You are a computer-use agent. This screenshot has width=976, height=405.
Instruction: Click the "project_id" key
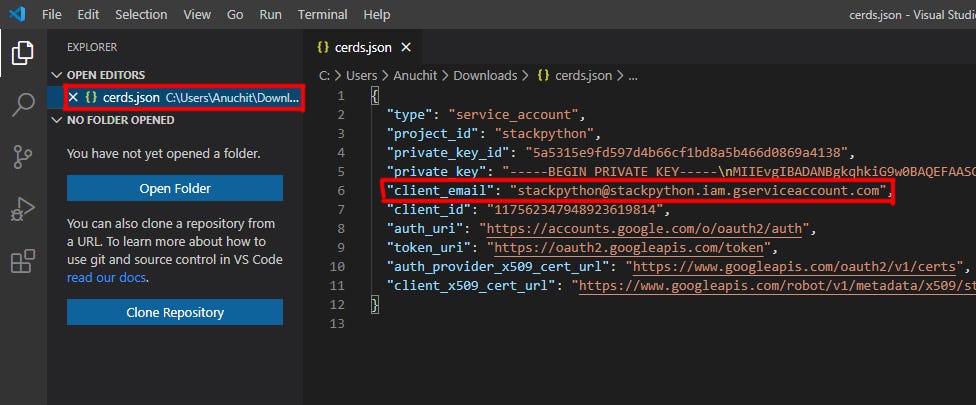point(433,134)
